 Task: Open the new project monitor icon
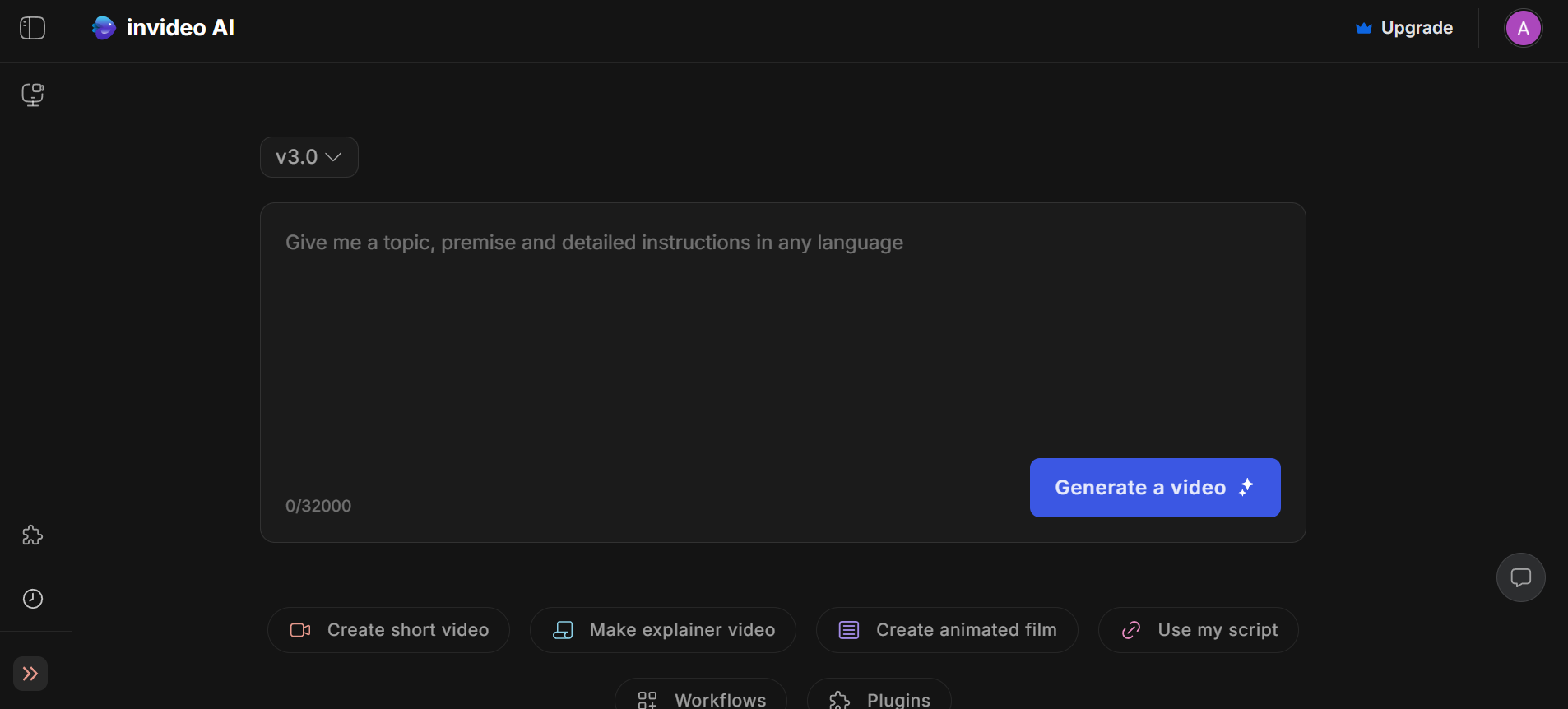(32, 95)
